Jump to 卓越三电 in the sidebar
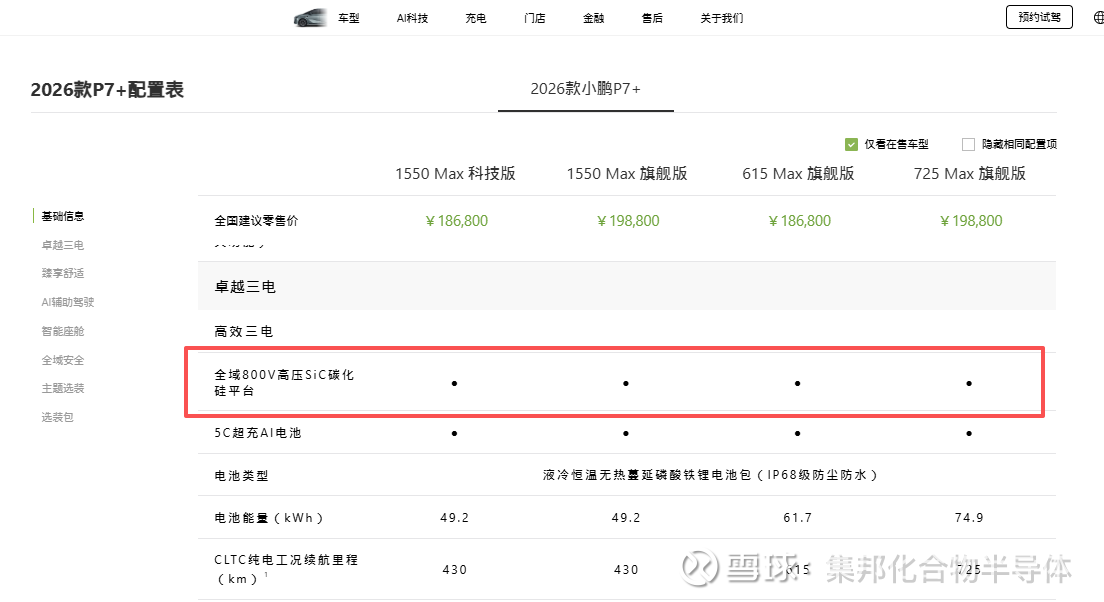Image resolution: width=1104 pixels, height=602 pixels. [63, 245]
